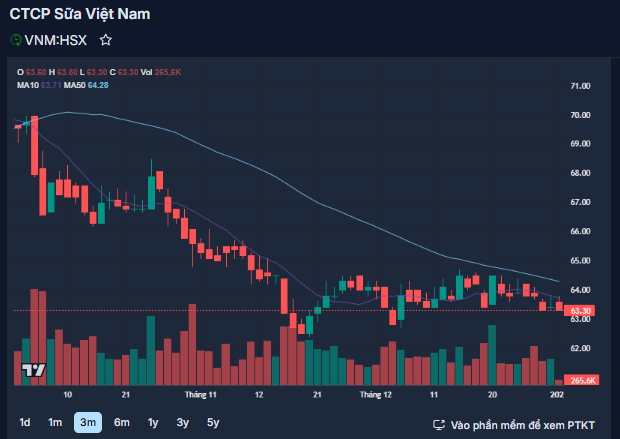Click the 70.00 price axis label

pos(580,115)
